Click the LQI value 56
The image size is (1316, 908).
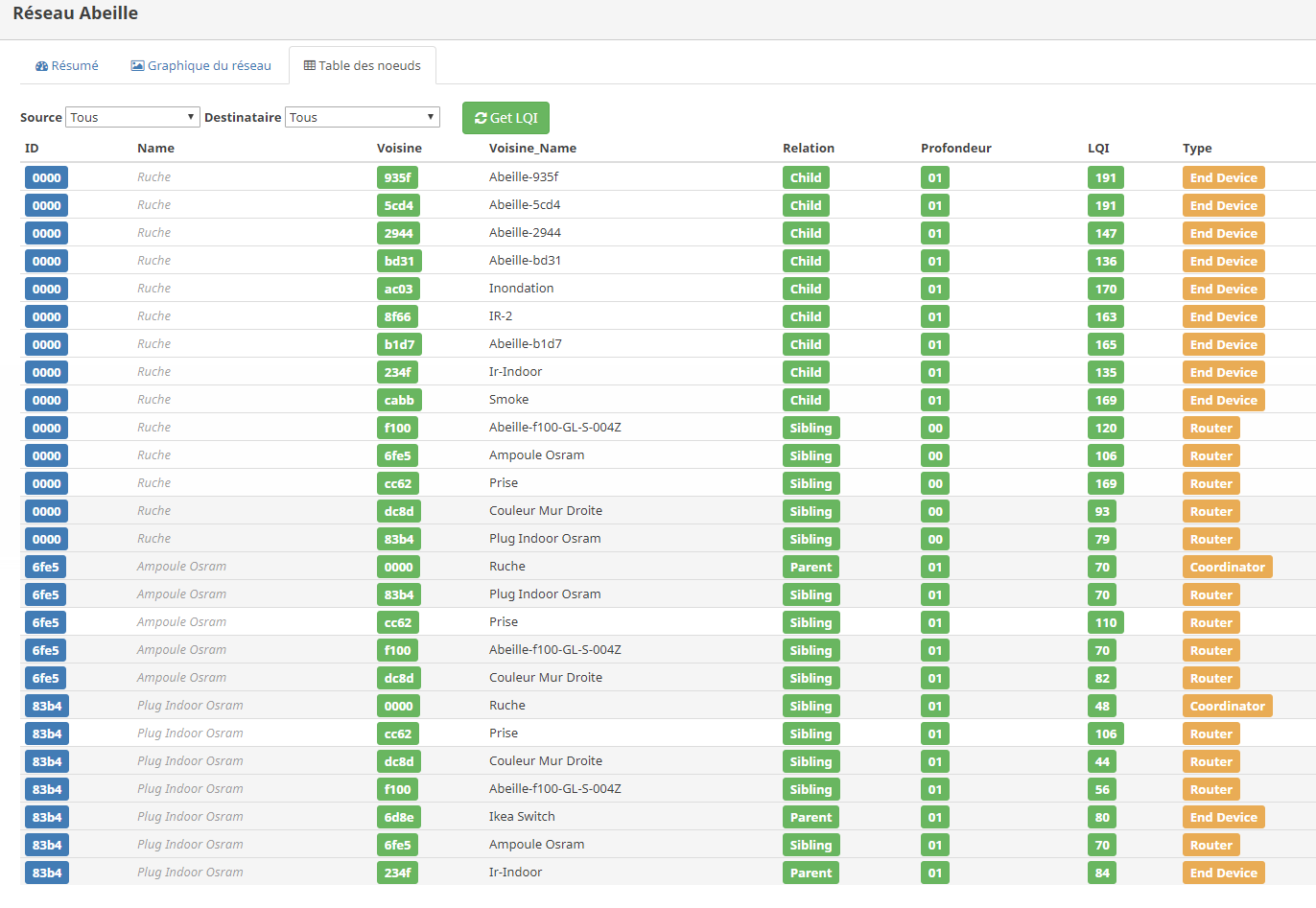pos(1102,789)
